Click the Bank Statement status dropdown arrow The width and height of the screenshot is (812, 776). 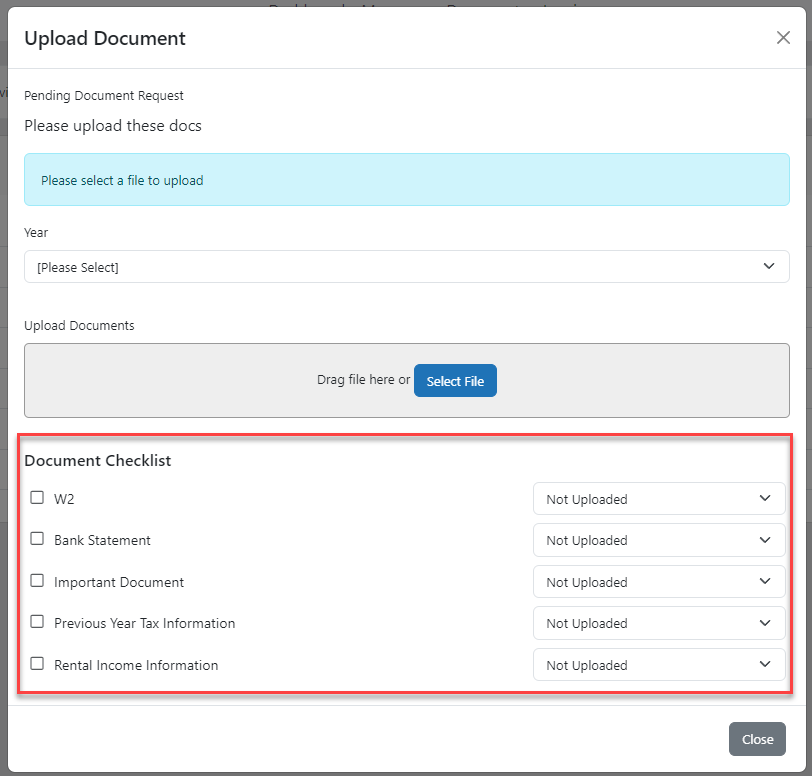tap(767, 540)
